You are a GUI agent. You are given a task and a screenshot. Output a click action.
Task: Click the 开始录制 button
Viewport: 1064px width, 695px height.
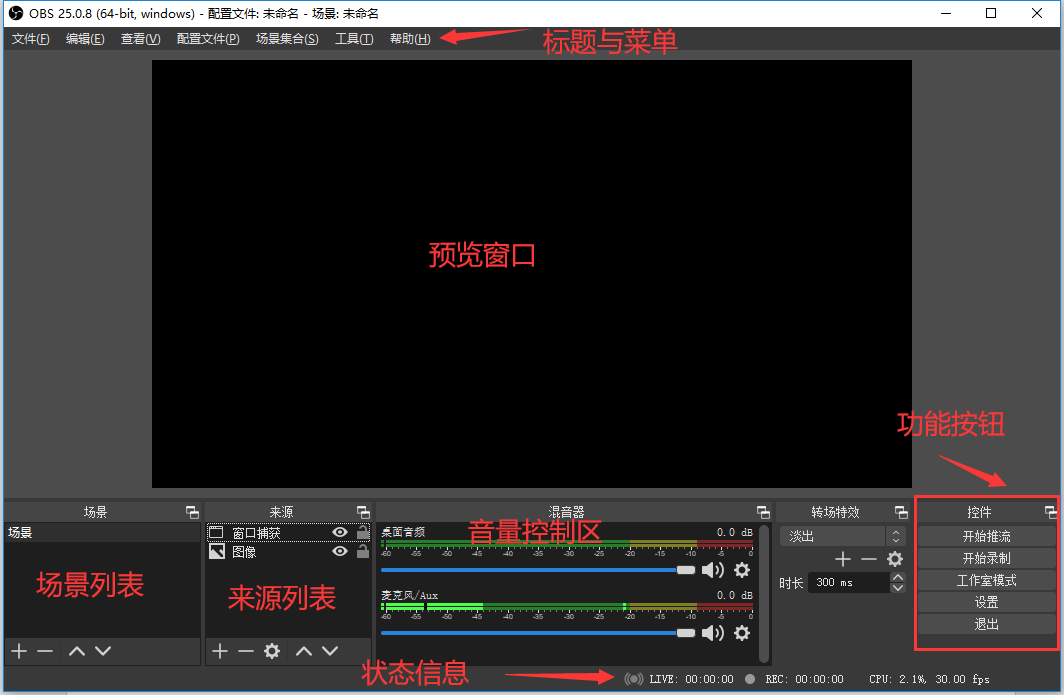(986, 558)
